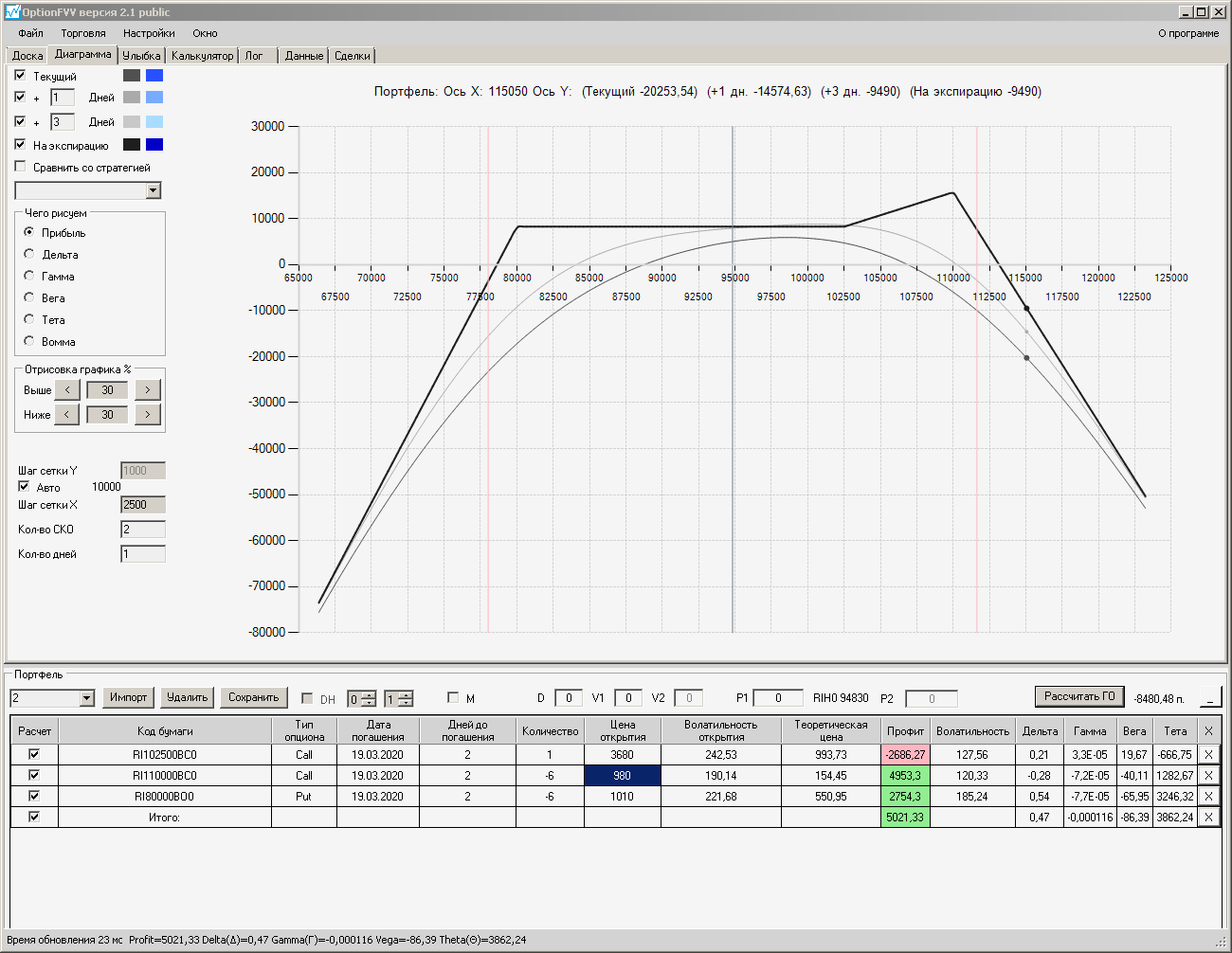The width and height of the screenshot is (1232, 953).
Task: Uncheck the Расчет box for RI110000BC0
Action: pos(34,775)
